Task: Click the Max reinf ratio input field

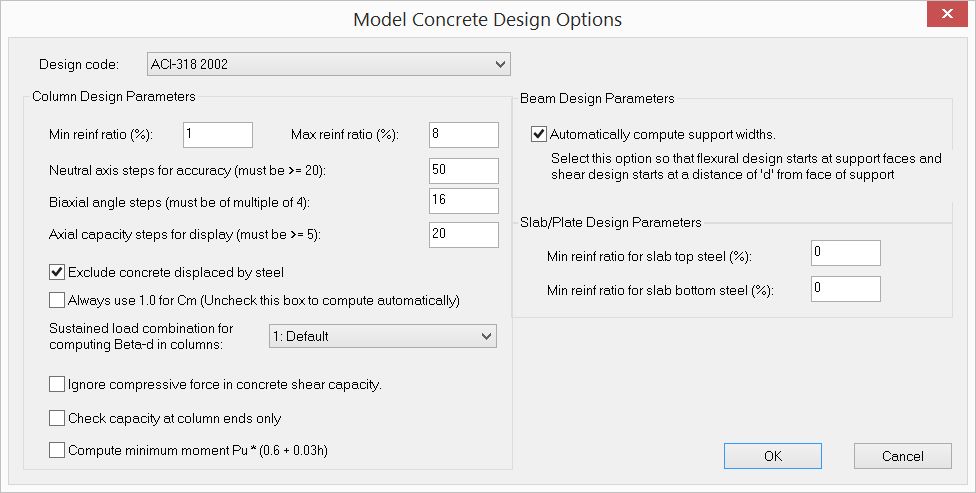Action: click(x=463, y=134)
